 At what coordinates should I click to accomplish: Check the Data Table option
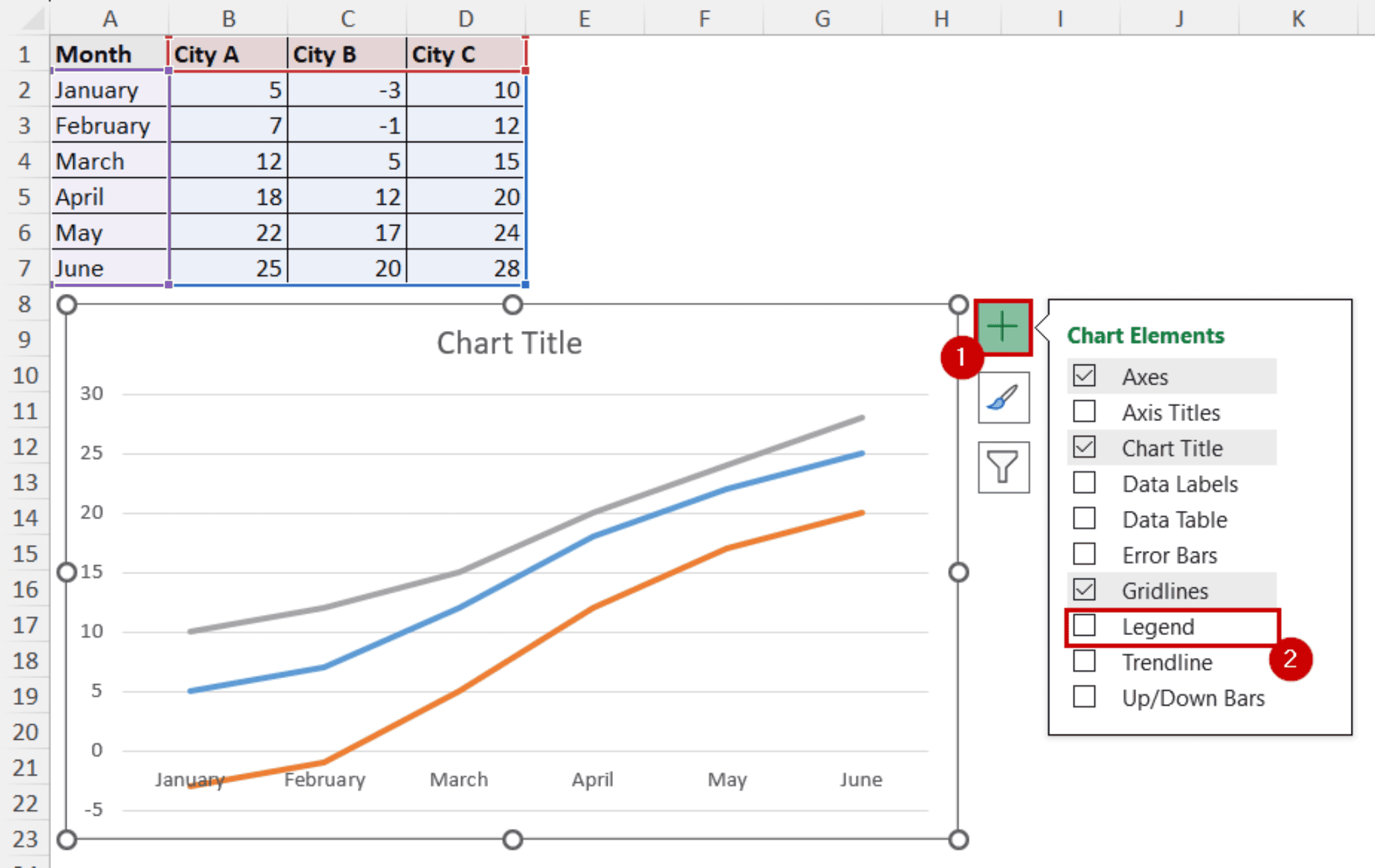click(1085, 519)
